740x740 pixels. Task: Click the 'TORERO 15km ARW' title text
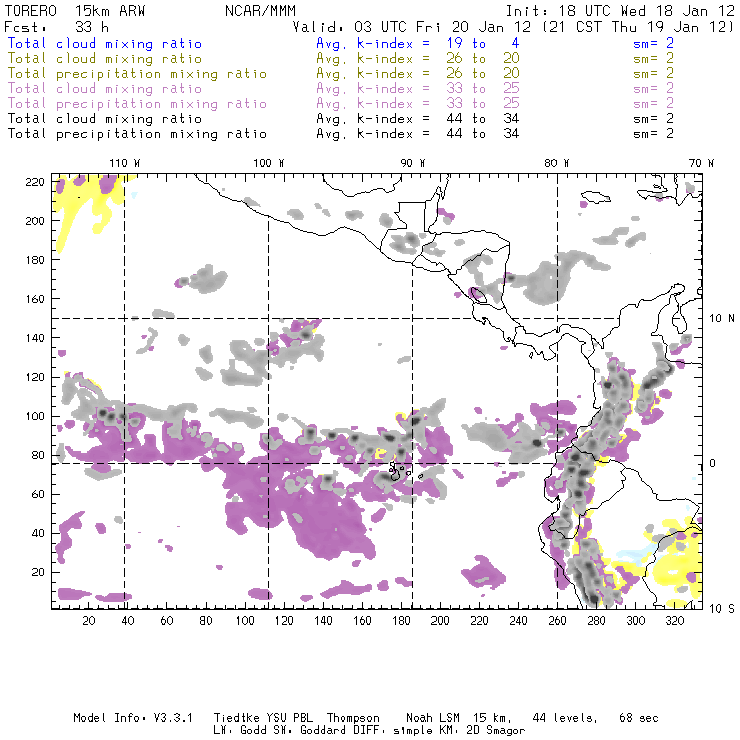(x=75, y=11)
